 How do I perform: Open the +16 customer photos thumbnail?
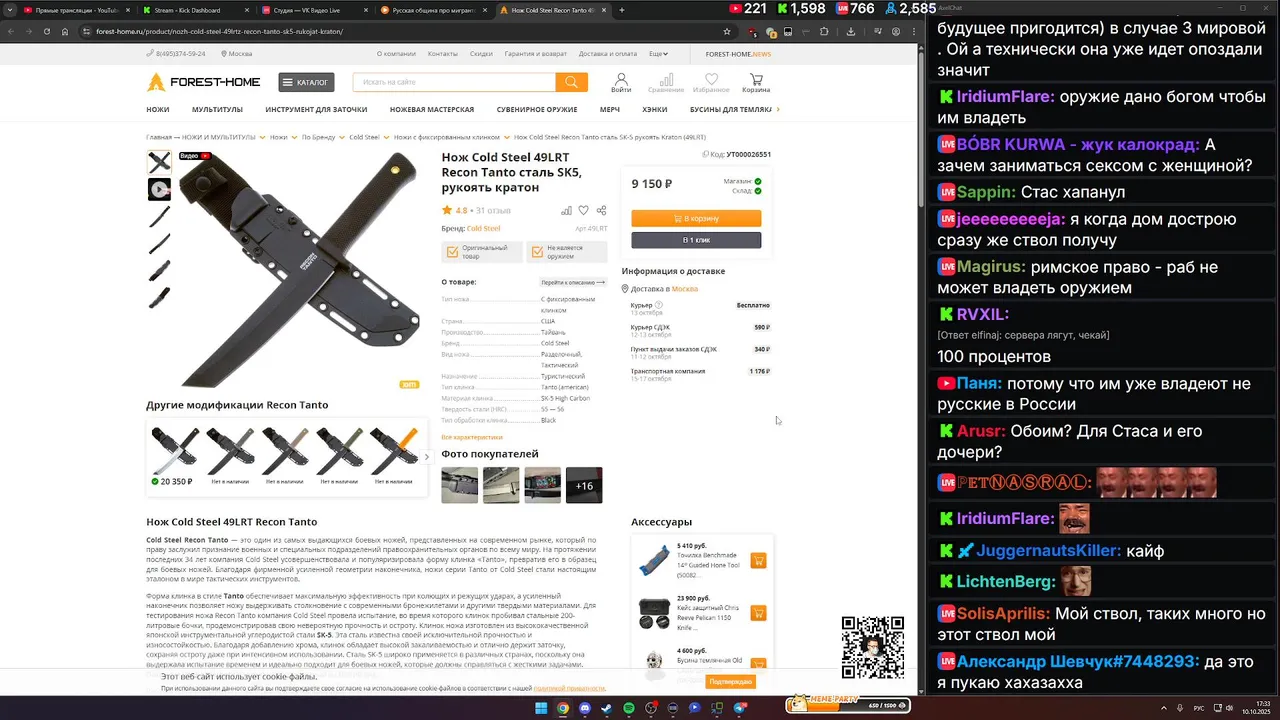[584, 485]
